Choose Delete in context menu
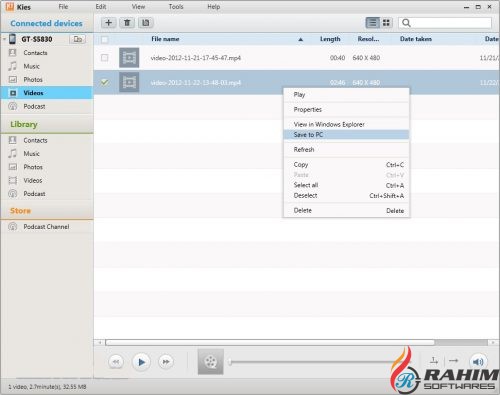Screen dimensions: 500x395 (x=346, y=211)
